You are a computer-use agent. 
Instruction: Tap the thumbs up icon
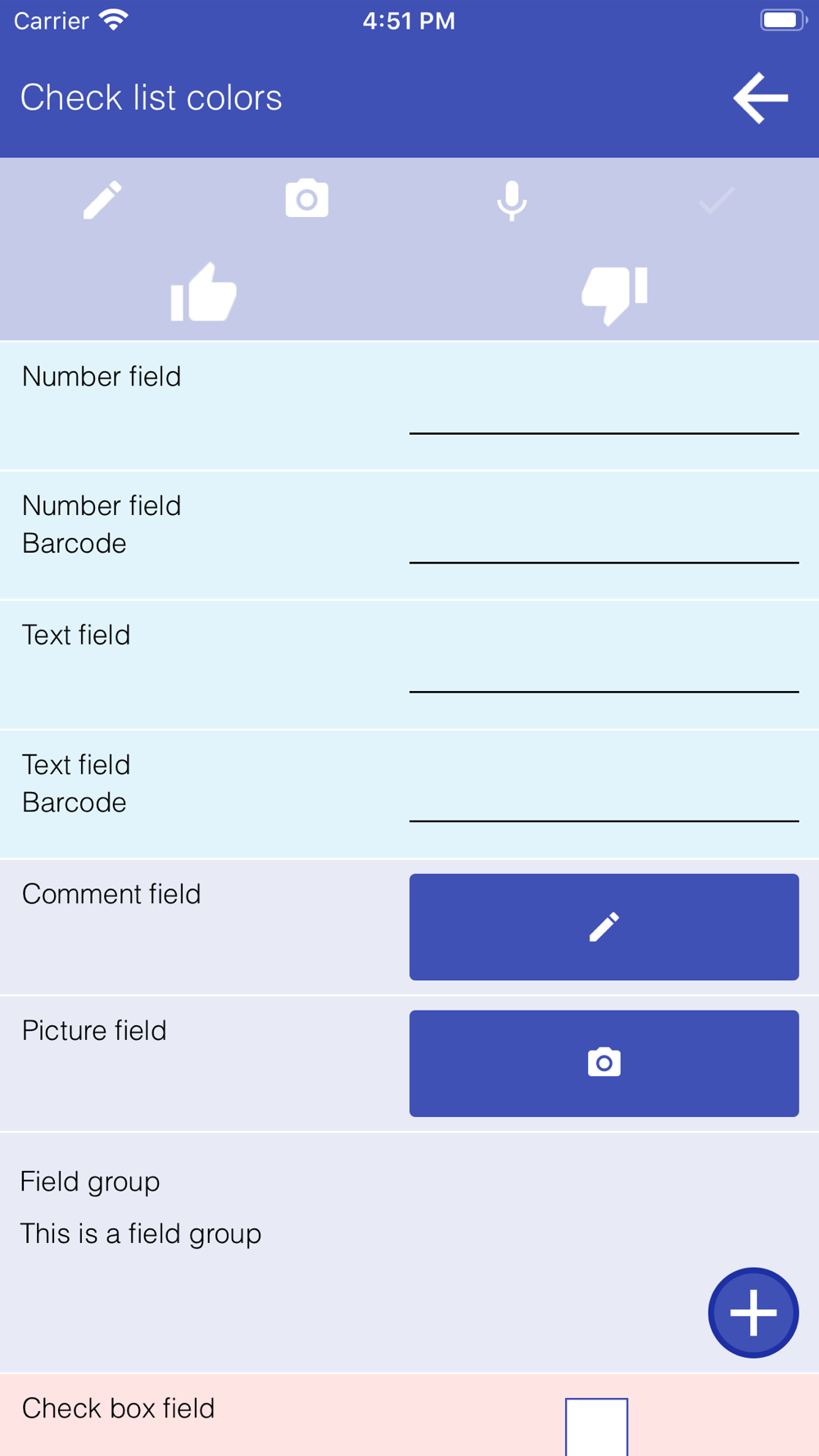coord(204,292)
